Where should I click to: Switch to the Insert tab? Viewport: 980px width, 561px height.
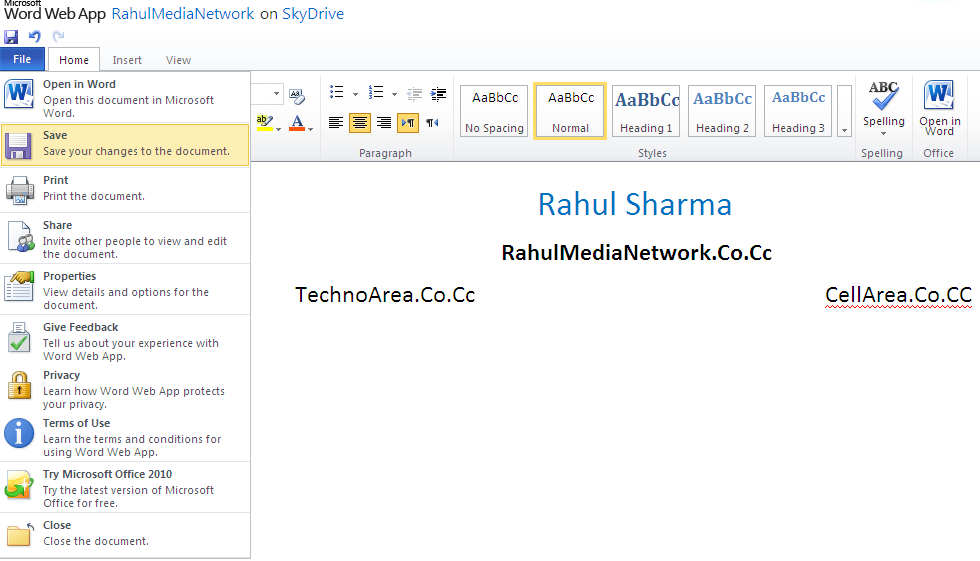tap(127, 60)
